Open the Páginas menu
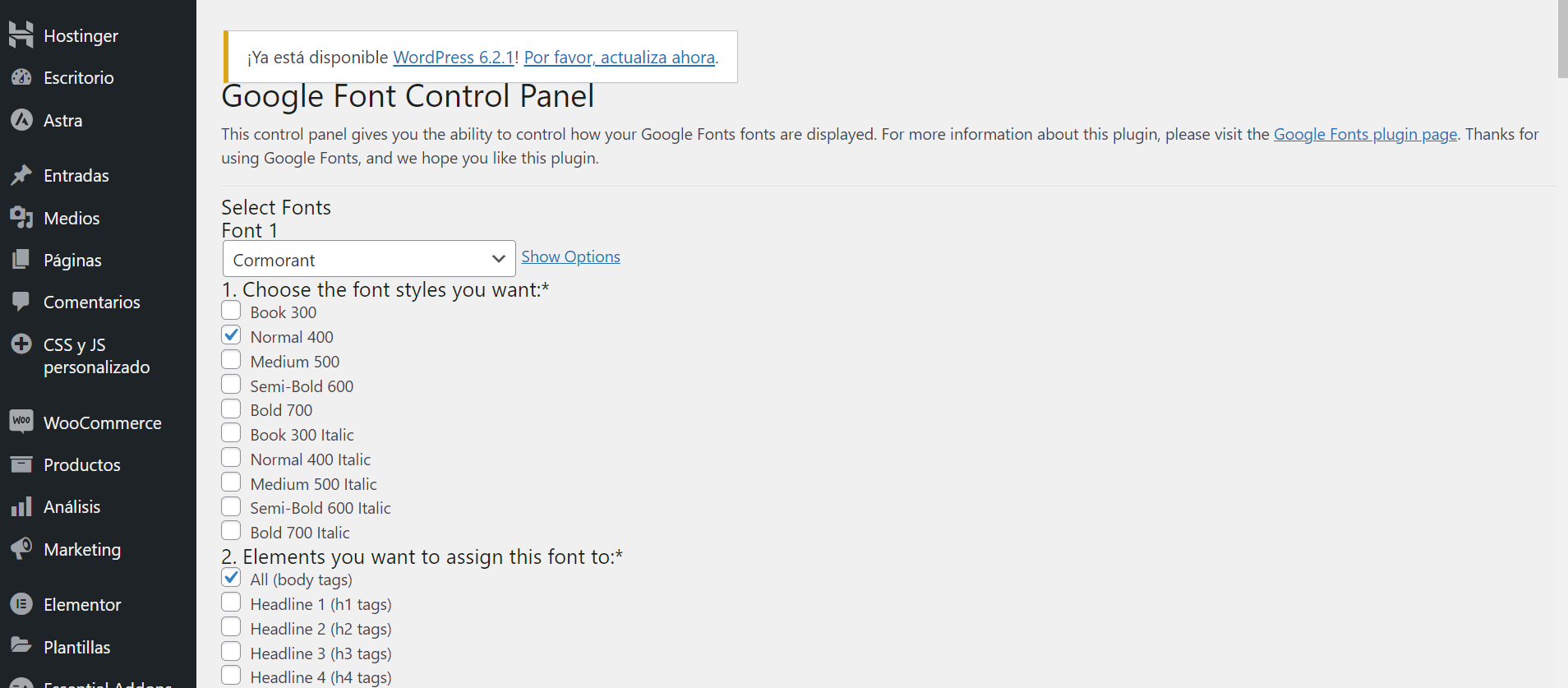 [x=72, y=260]
